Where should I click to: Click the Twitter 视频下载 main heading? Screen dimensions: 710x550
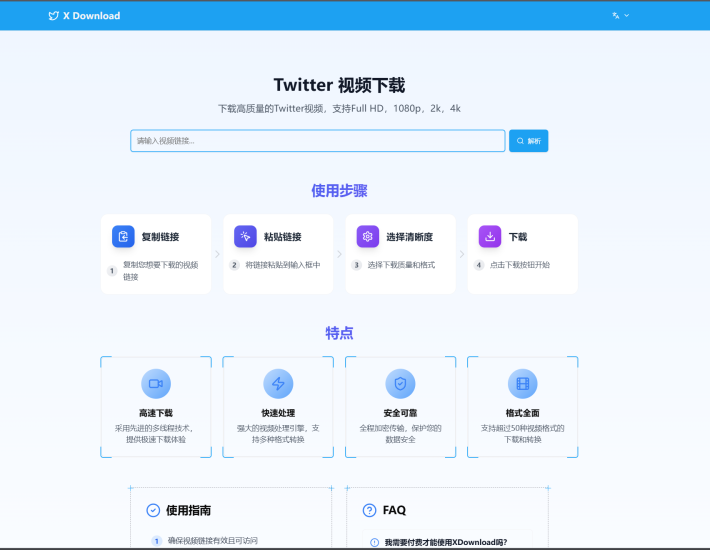click(x=339, y=85)
